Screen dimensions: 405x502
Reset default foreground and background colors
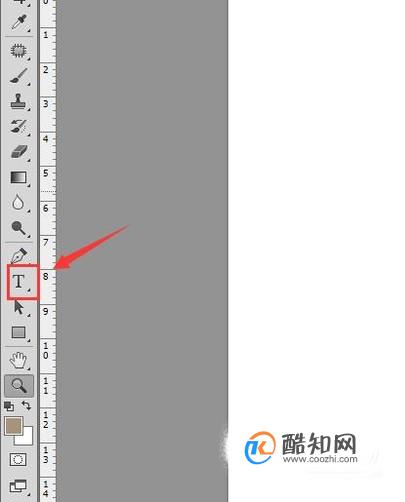[9, 406]
